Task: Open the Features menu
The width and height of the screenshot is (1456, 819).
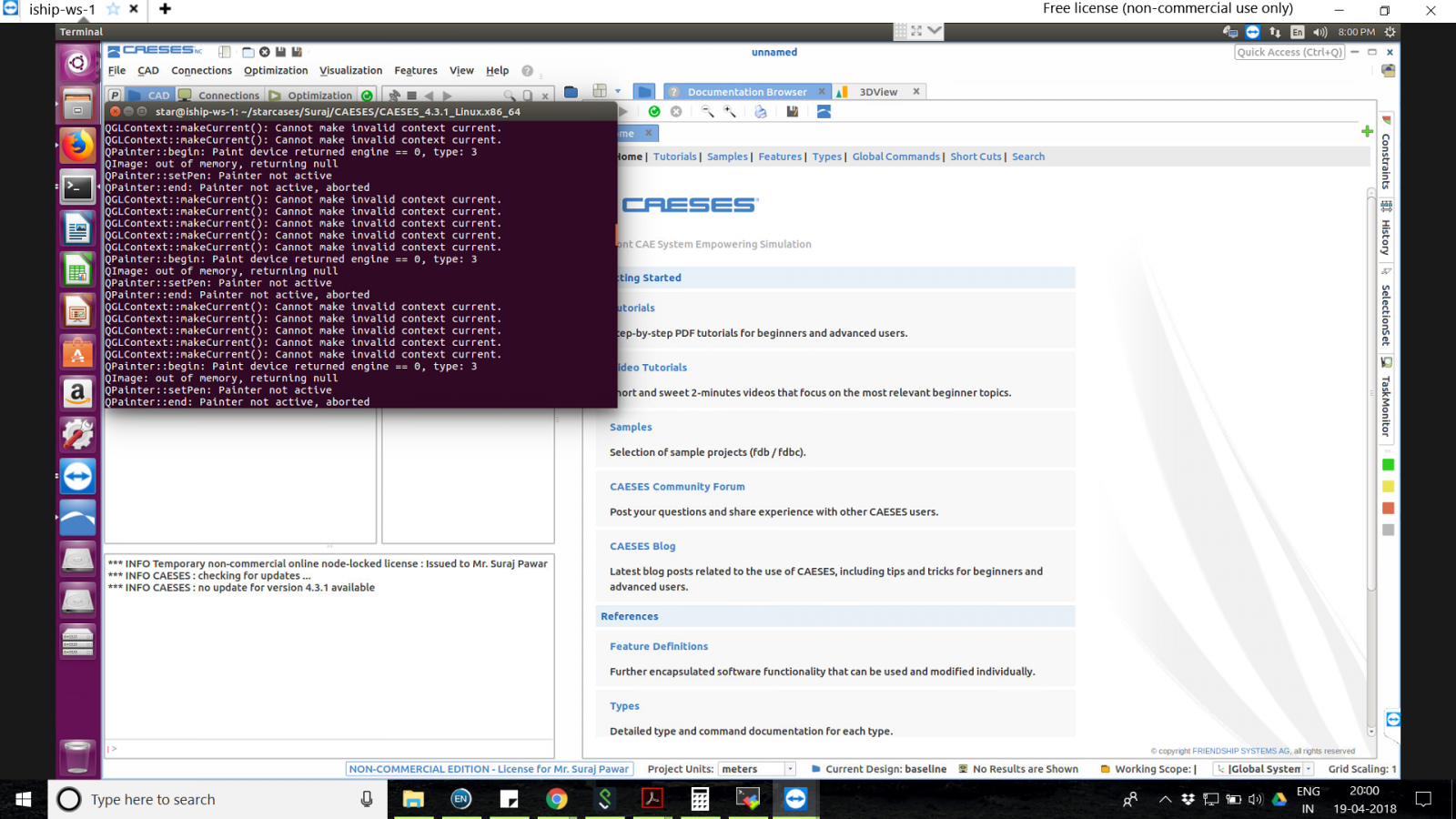Action: pos(415,71)
